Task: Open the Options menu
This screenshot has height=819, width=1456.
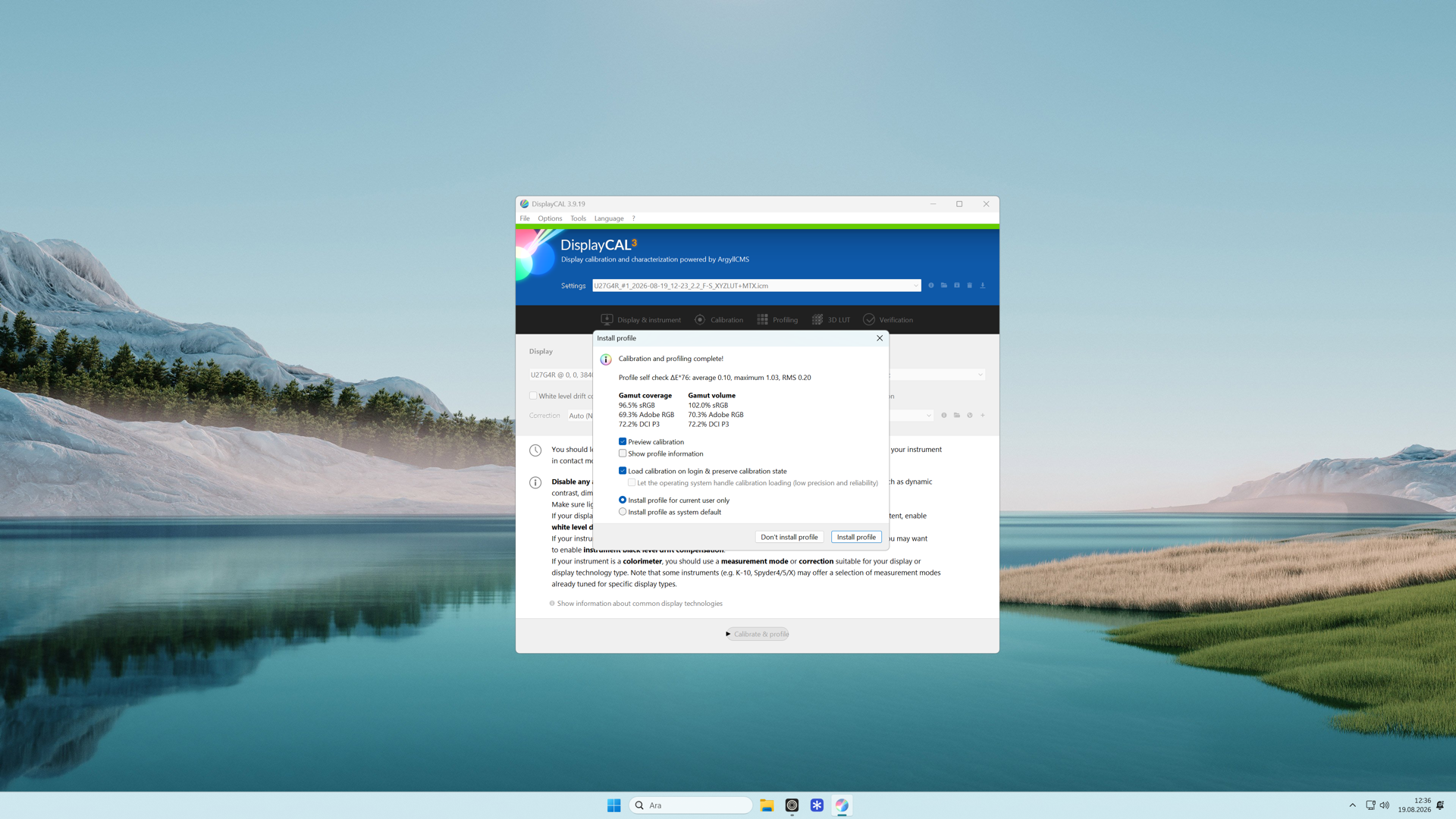Action: 550,218
